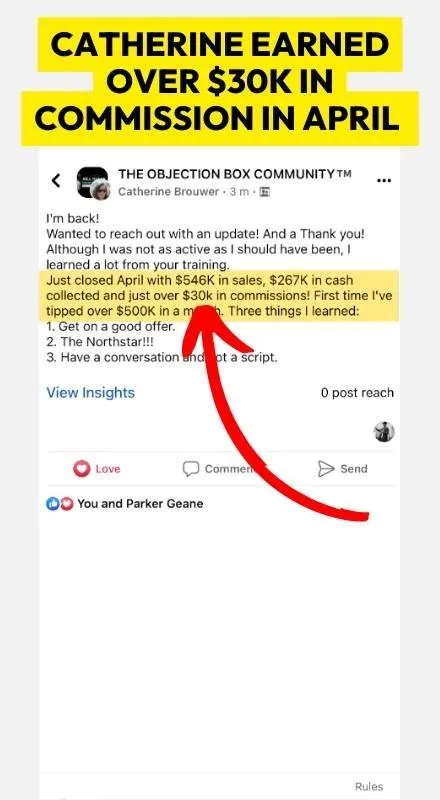
Task: Open the View Insights link
Action: tap(91, 392)
